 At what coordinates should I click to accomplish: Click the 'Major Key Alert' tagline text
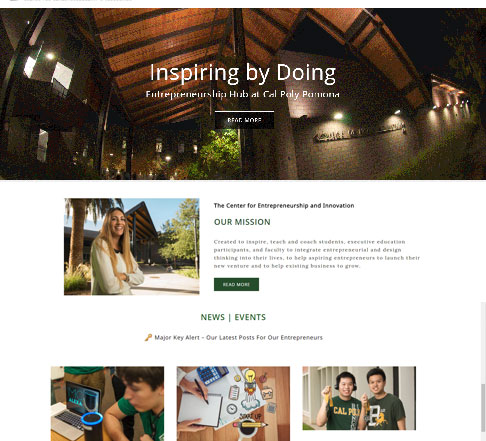click(x=239, y=338)
